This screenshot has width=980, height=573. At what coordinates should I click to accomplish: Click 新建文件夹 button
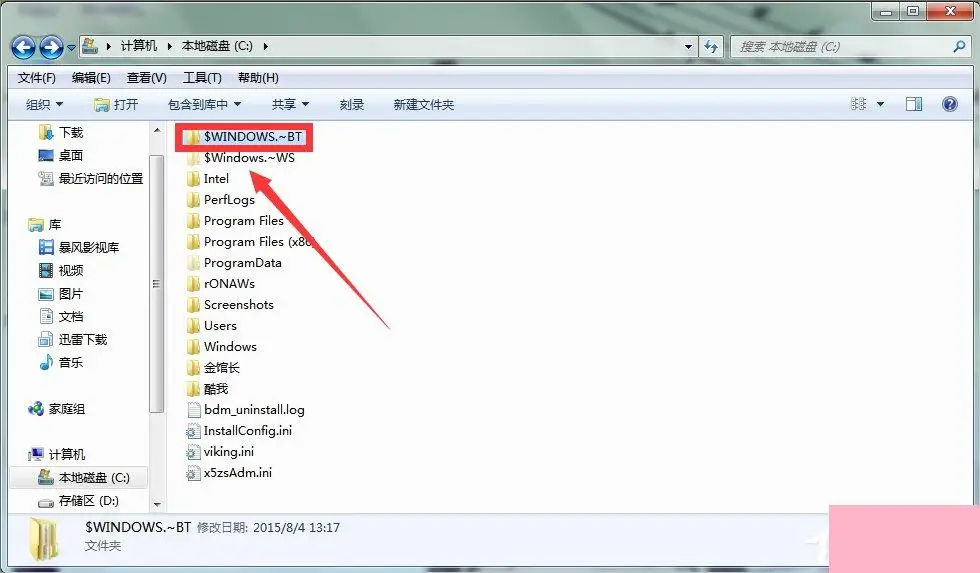[424, 104]
